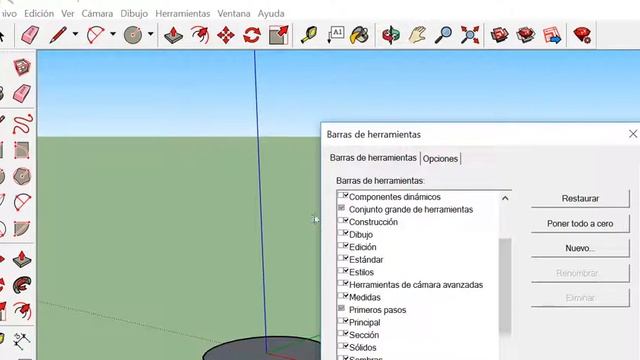Uncheck Conjunto grande de herramientas
This screenshot has height=360, width=640.
click(x=342, y=208)
